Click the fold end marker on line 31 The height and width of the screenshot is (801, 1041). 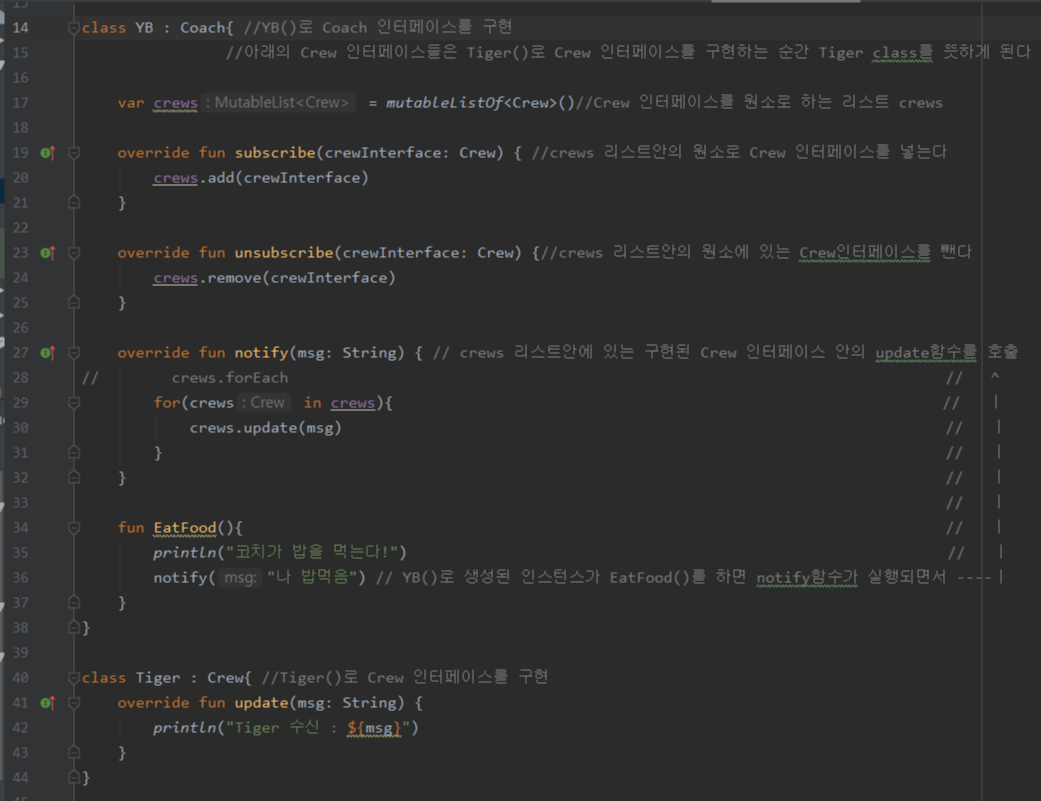[74, 453]
